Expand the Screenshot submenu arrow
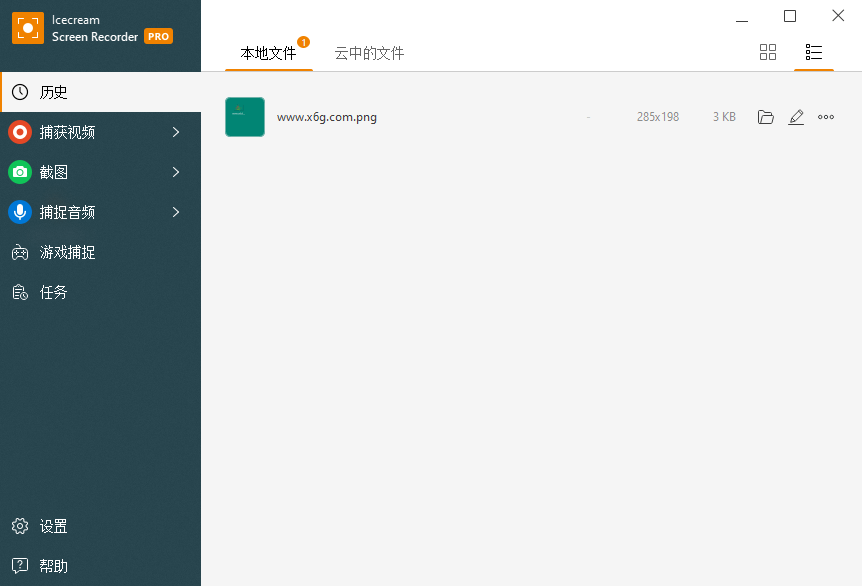The width and height of the screenshot is (862, 586). (x=176, y=171)
